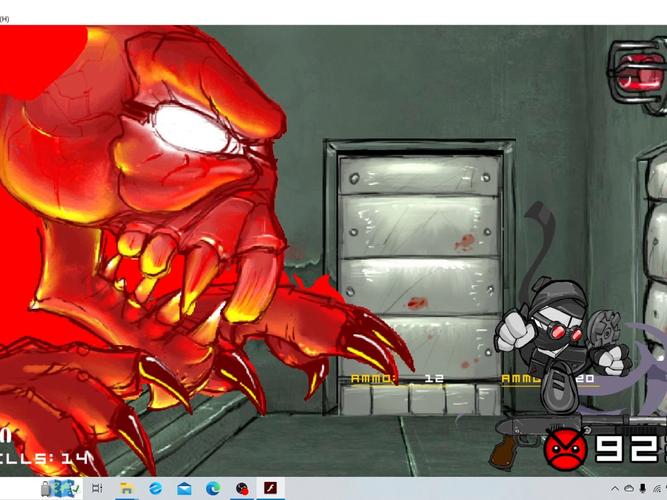
Task: Launch Microsoft Edge from the taskbar
Action: (x=213, y=488)
